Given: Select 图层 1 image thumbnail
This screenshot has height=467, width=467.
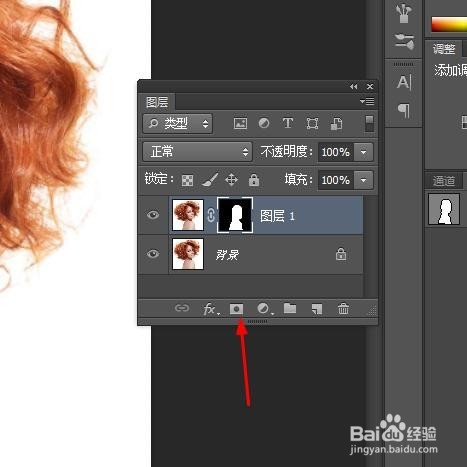Looking at the screenshot, I should point(188,215).
